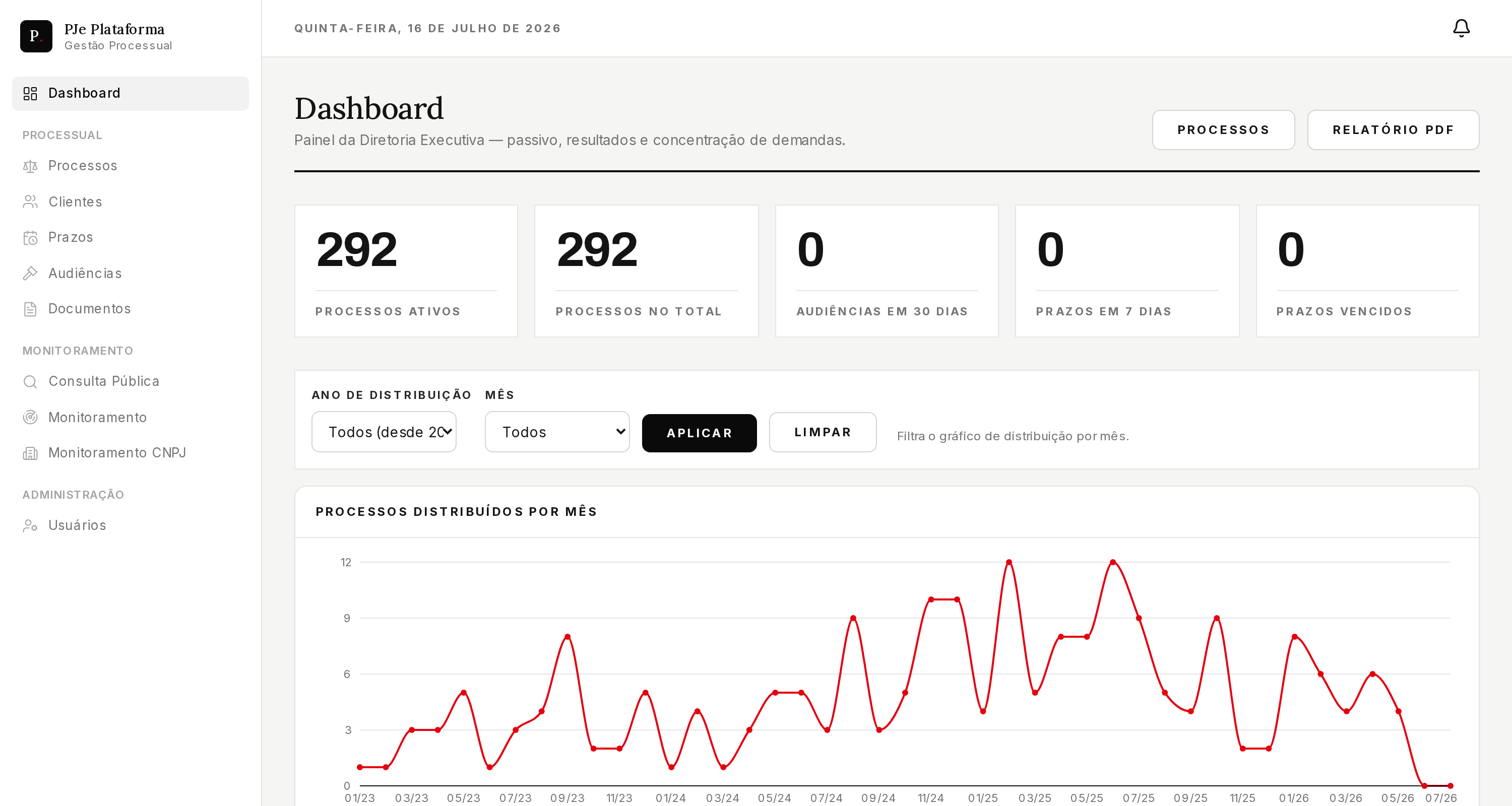Click the Monitoramento CNPJ building icon

30,453
